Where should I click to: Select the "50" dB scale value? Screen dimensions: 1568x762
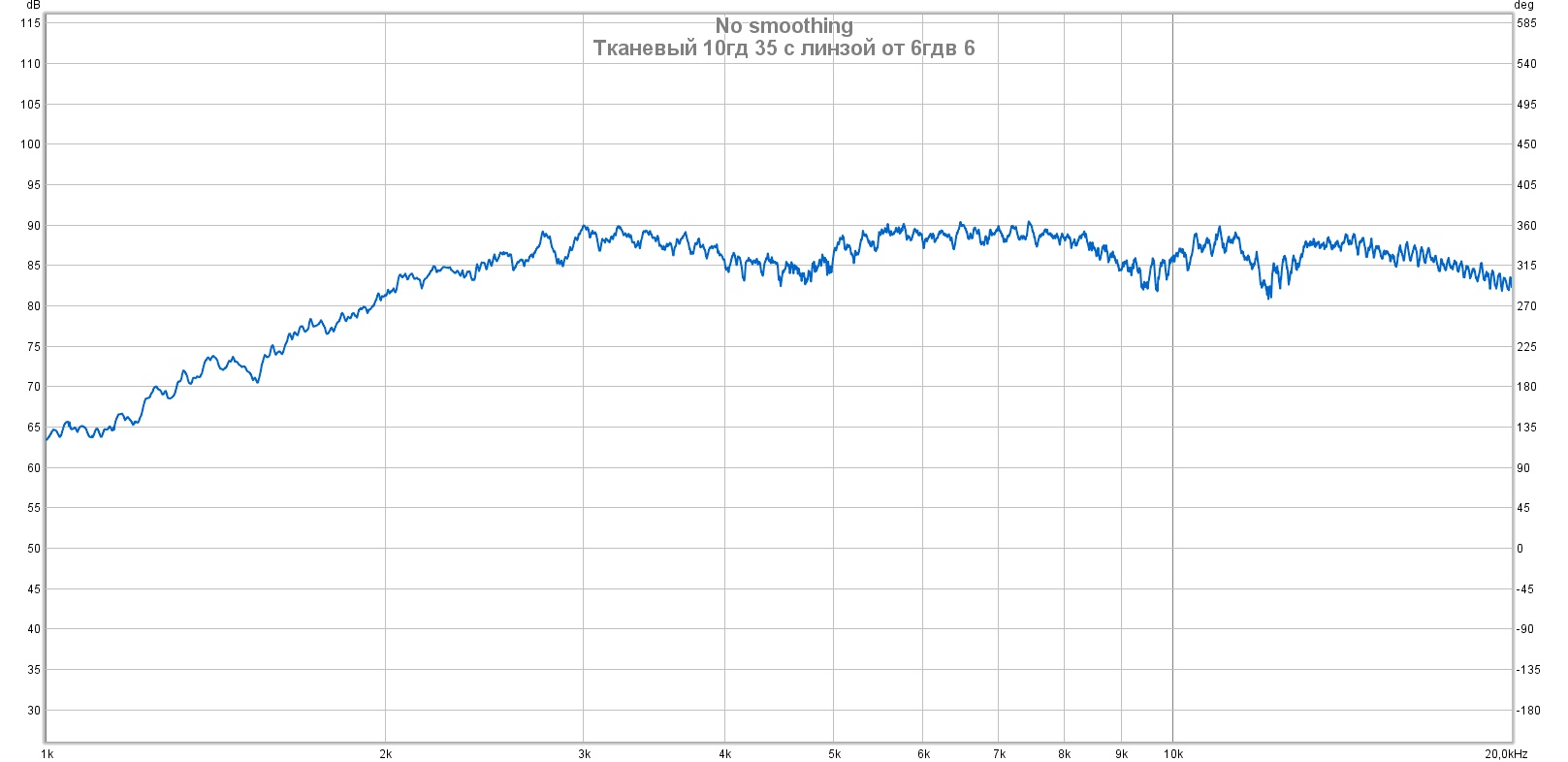pos(34,549)
